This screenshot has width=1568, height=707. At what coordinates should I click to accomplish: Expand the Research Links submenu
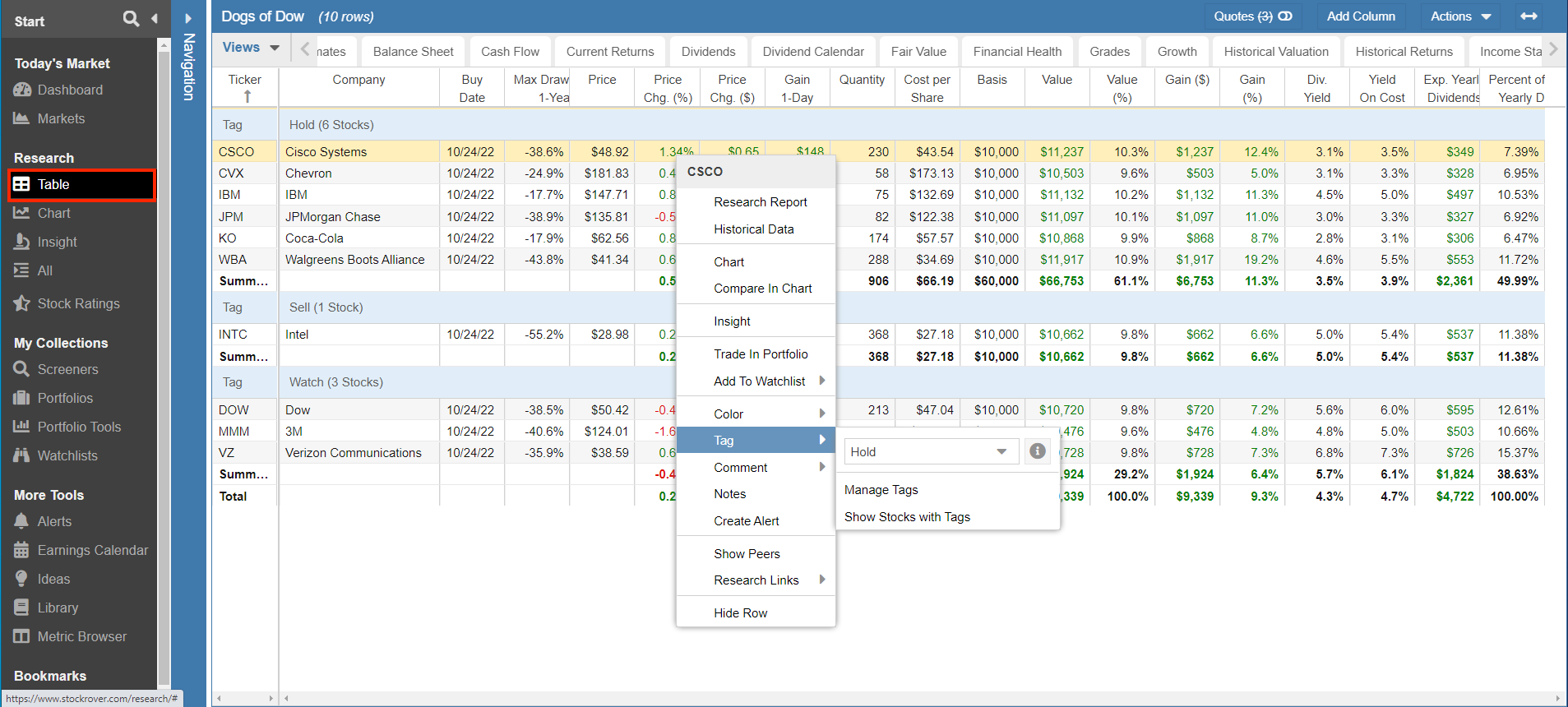[756, 580]
